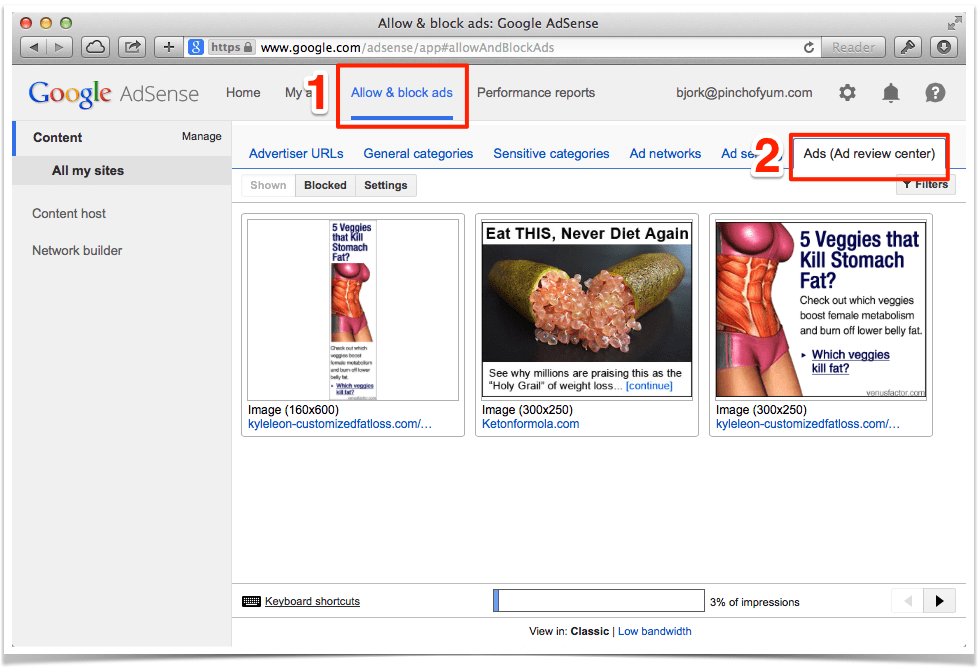The image size is (978, 671).
Task: Click the keyboard shortcuts icon
Action: (x=252, y=601)
